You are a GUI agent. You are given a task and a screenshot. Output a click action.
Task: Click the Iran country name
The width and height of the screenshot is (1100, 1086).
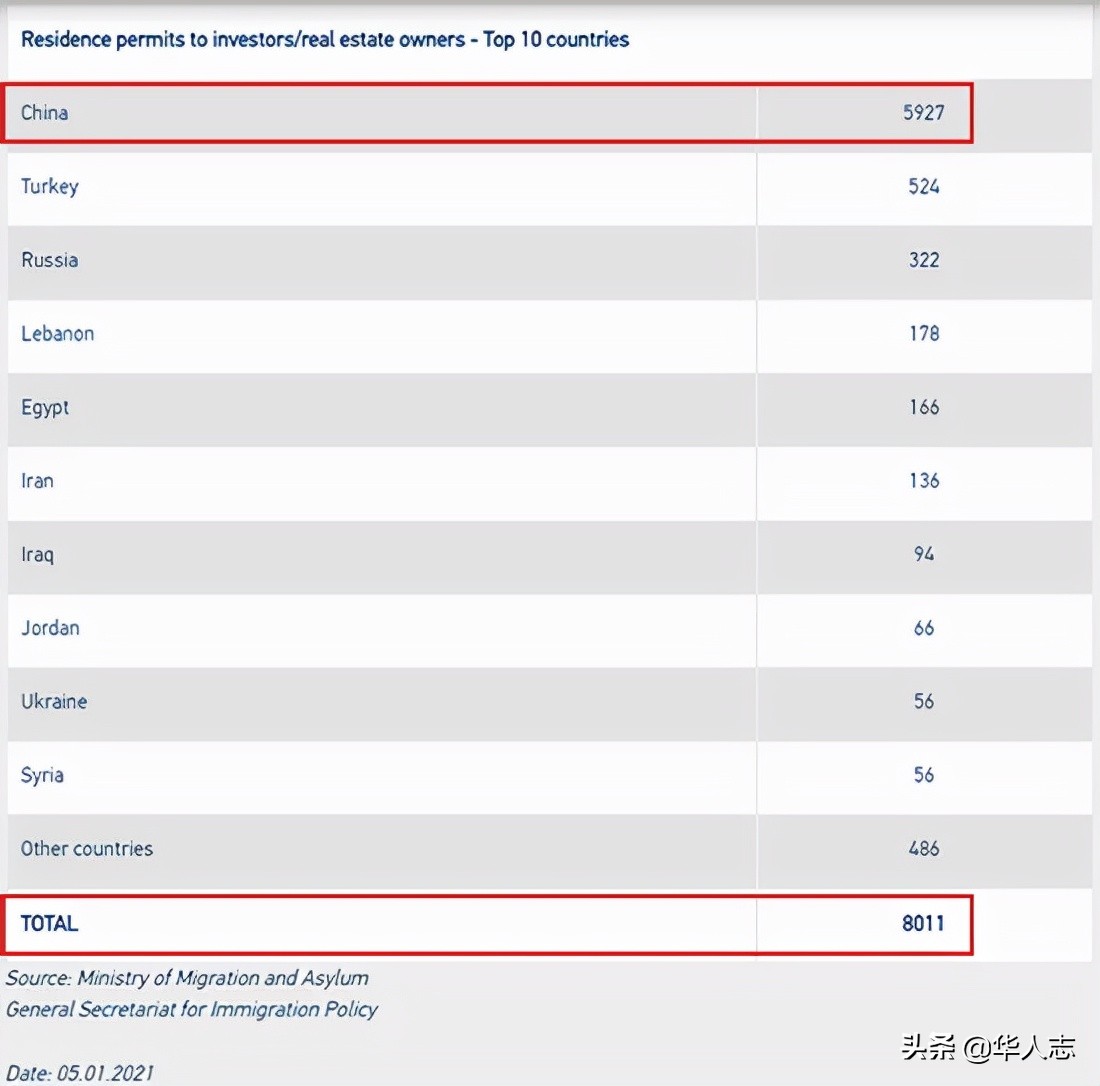(x=37, y=481)
